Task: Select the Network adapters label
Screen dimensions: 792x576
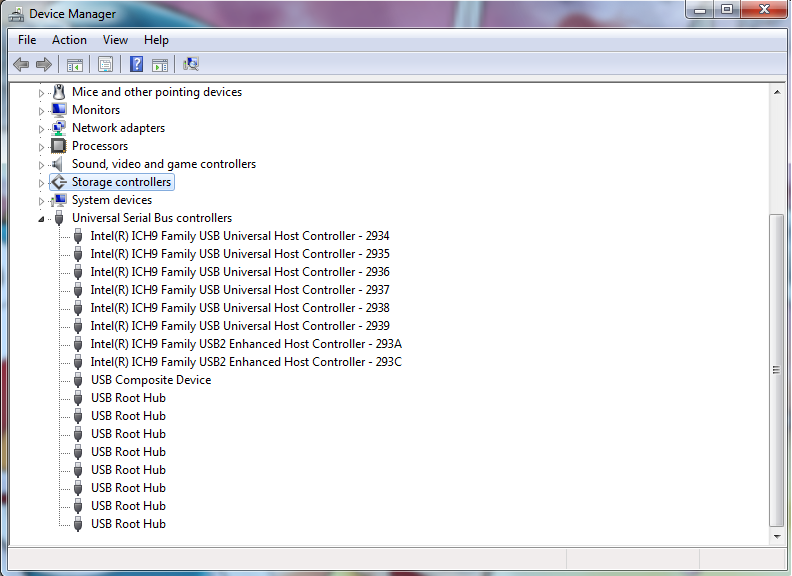Action: tap(118, 128)
